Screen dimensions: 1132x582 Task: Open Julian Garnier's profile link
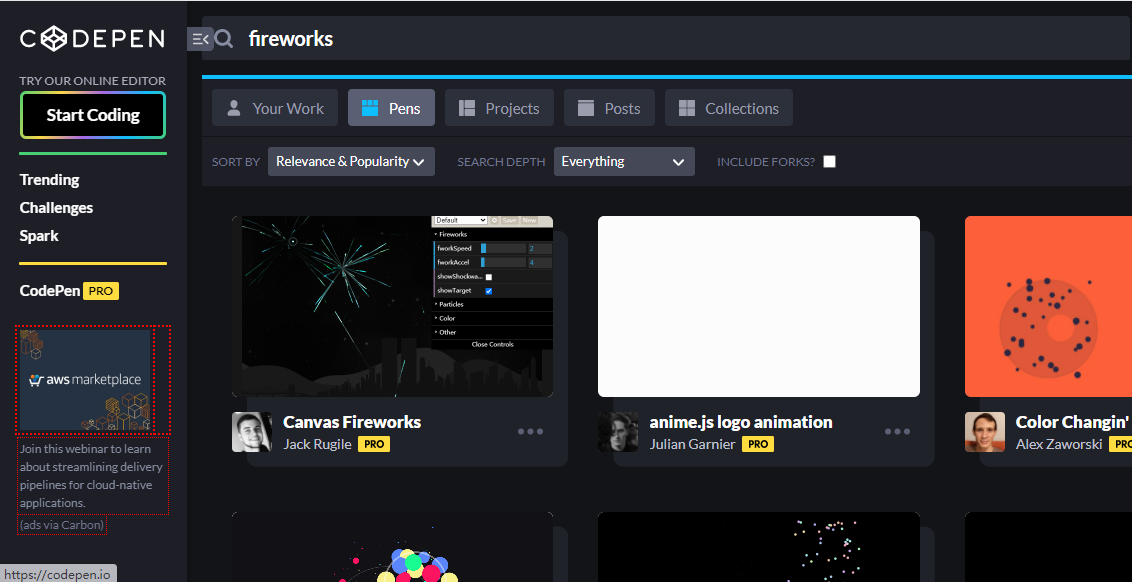[x=692, y=444]
